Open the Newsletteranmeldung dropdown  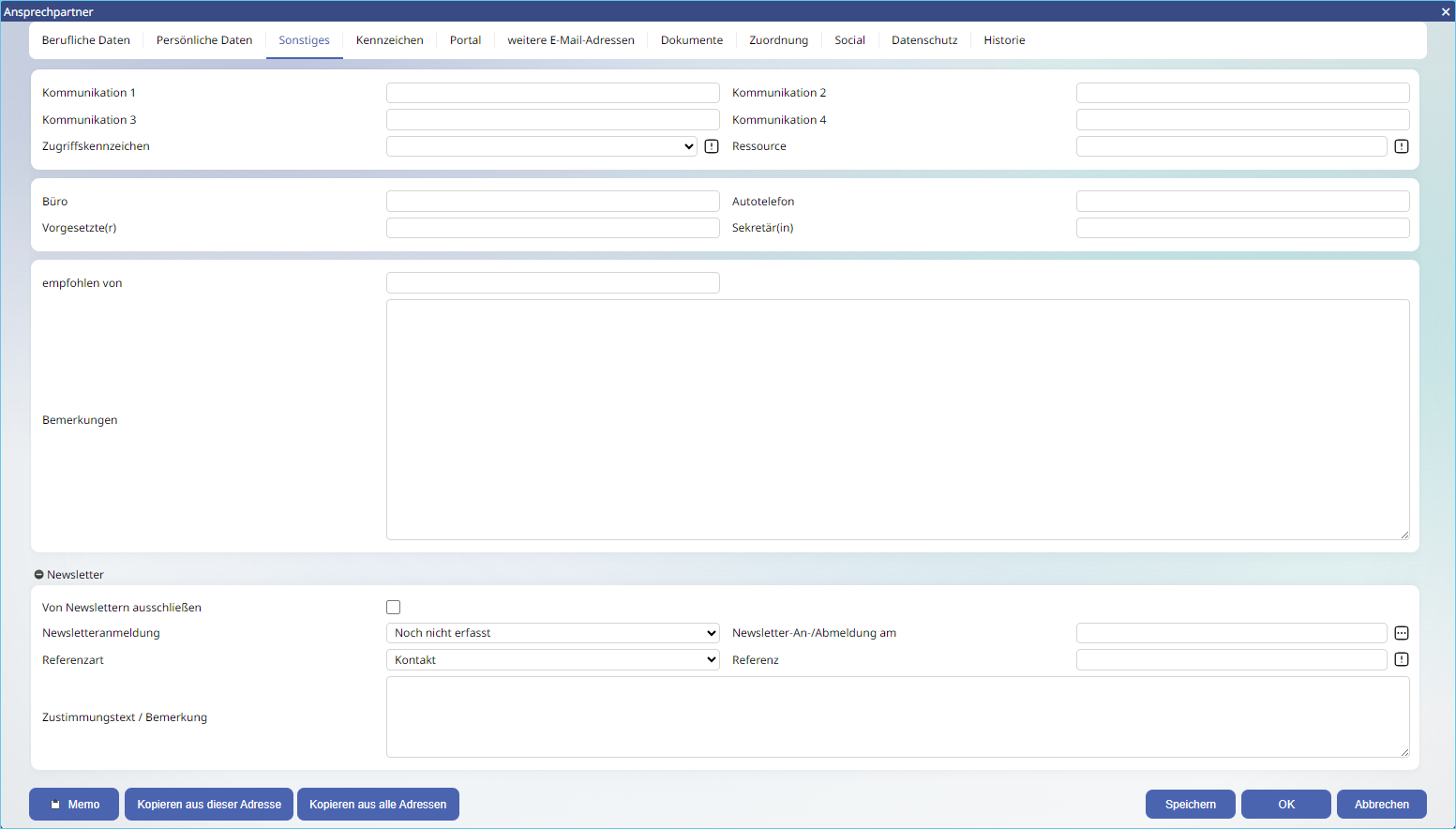pos(553,633)
